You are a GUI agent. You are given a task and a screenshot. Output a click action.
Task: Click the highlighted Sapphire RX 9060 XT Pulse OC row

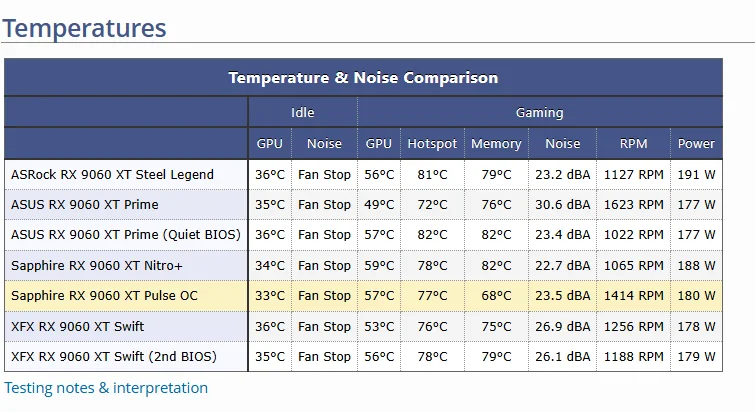point(104,295)
